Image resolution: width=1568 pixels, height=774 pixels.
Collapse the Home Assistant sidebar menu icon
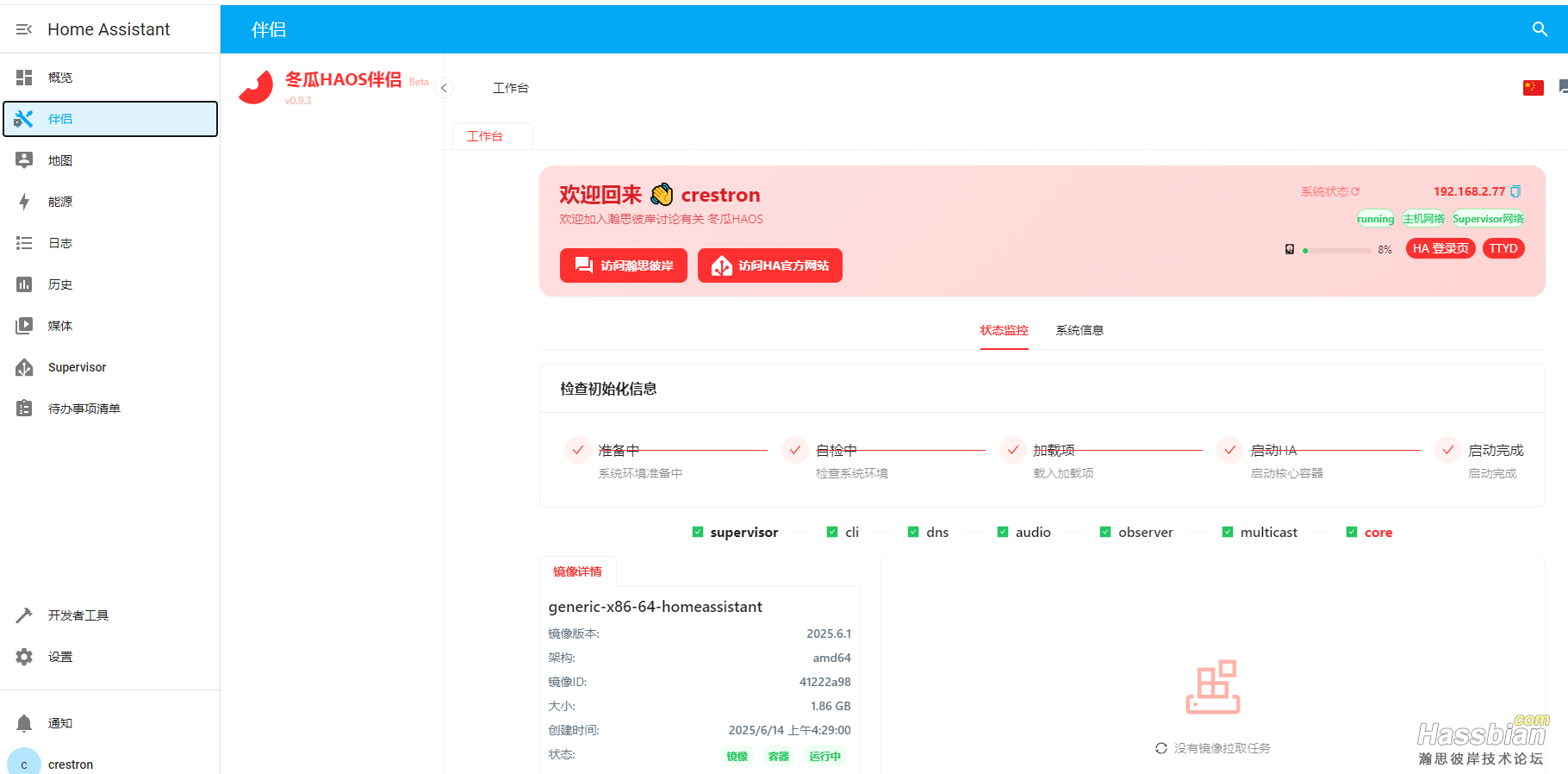coord(24,29)
